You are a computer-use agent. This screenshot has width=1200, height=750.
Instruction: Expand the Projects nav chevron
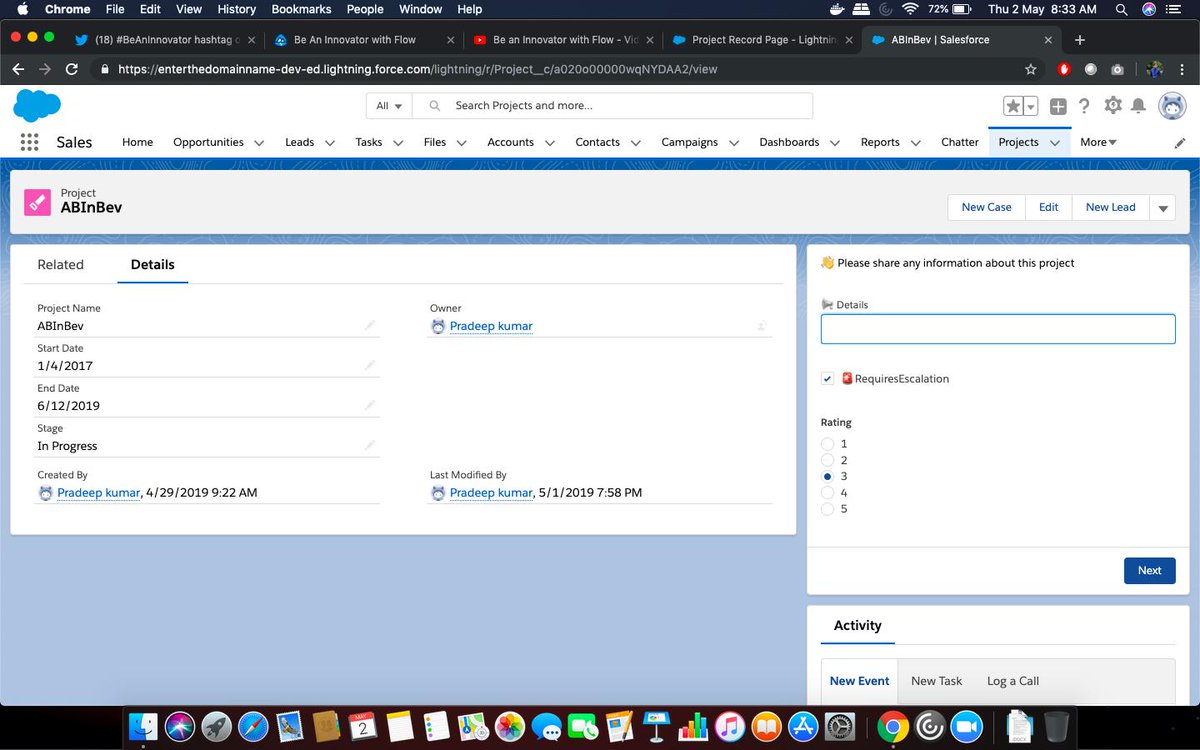(1054, 143)
